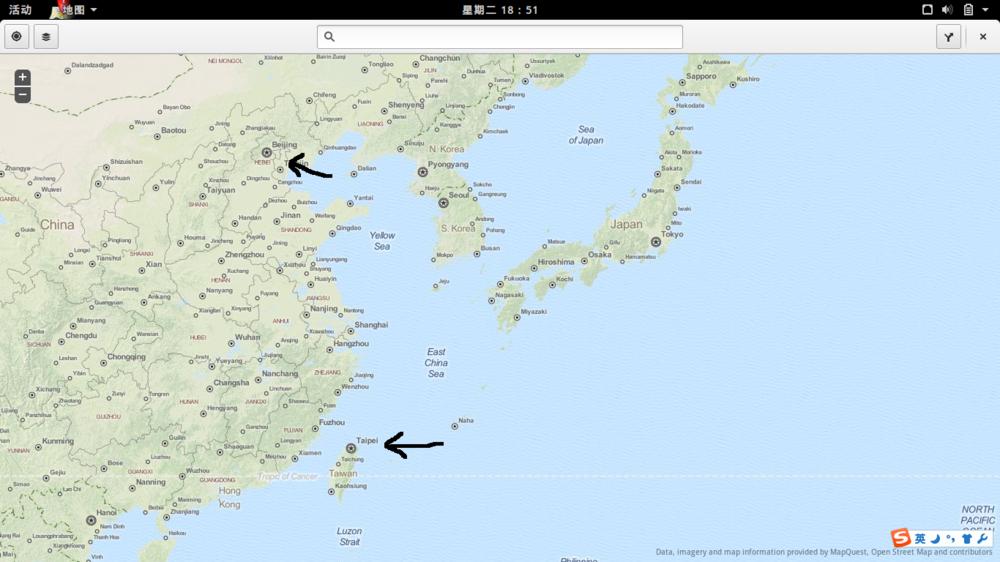Image resolution: width=1000 pixels, height=562 pixels.
Task: Click the map search field
Action: (500, 37)
